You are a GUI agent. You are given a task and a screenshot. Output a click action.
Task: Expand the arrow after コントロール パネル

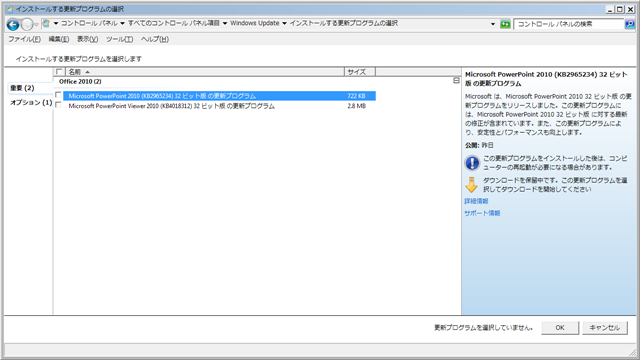click(x=122, y=24)
